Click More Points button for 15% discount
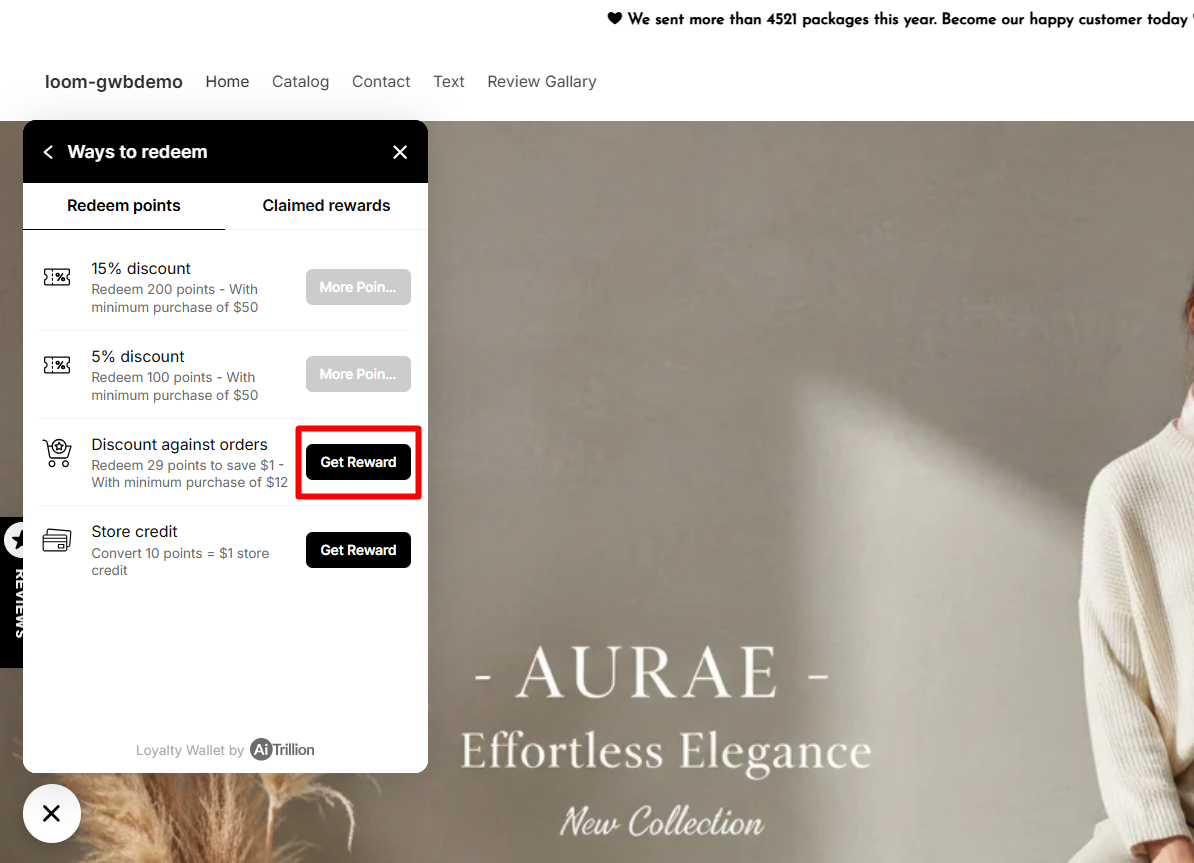1194x863 pixels. [x=358, y=287]
